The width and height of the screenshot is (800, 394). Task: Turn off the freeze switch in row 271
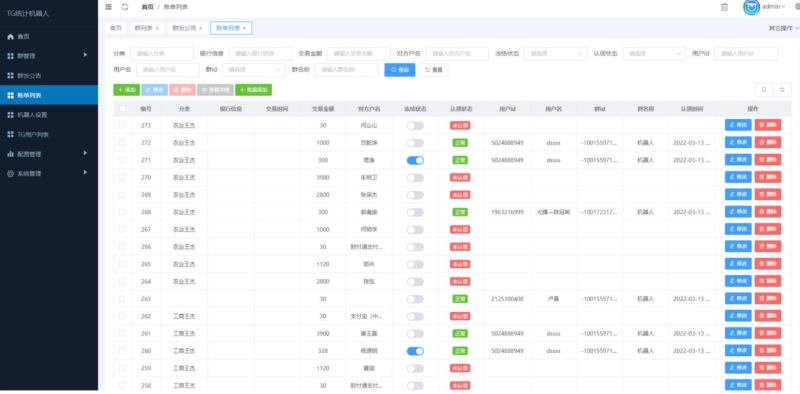(x=415, y=160)
